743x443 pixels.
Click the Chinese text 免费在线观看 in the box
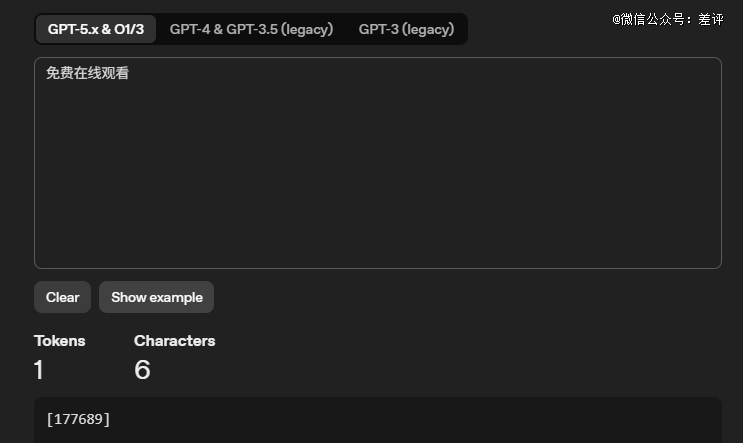[88, 73]
